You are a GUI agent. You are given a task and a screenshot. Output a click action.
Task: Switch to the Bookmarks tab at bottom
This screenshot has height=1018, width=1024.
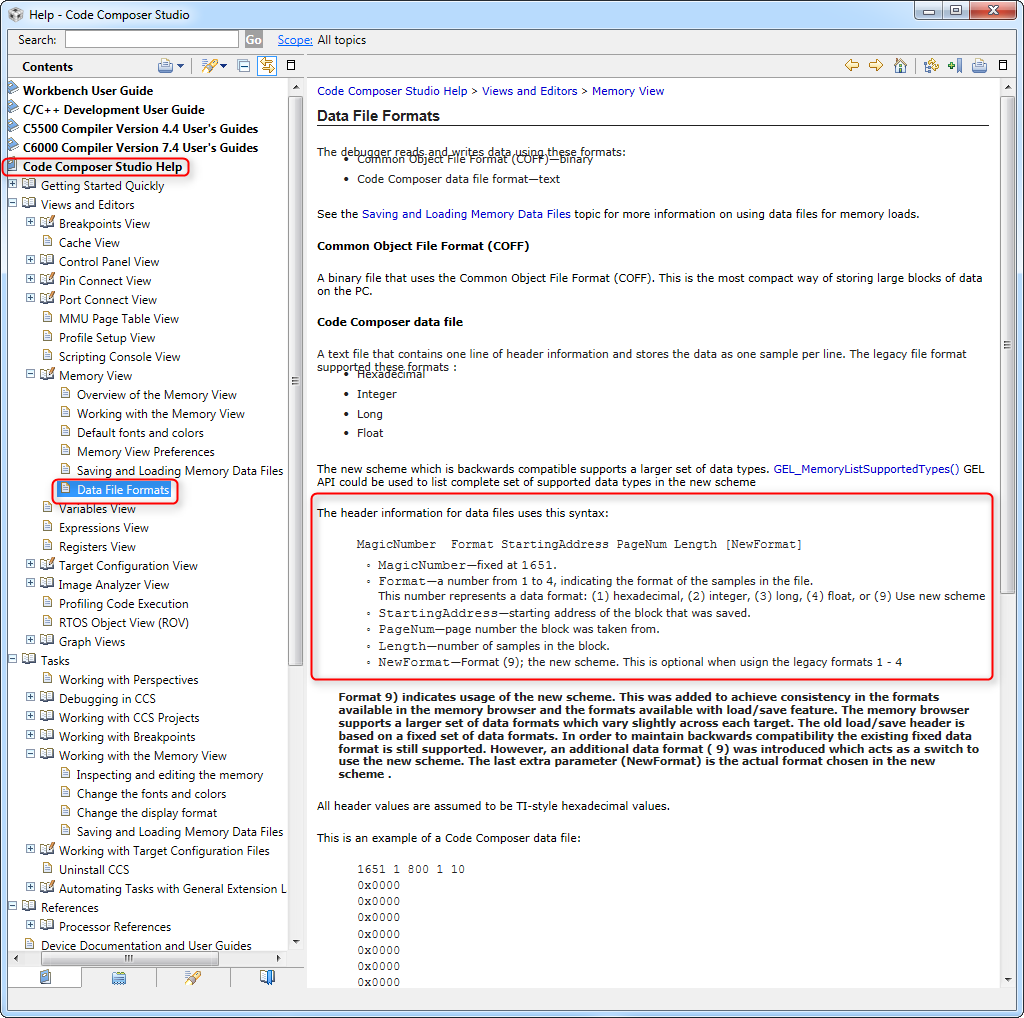pyautogui.click(x=267, y=977)
